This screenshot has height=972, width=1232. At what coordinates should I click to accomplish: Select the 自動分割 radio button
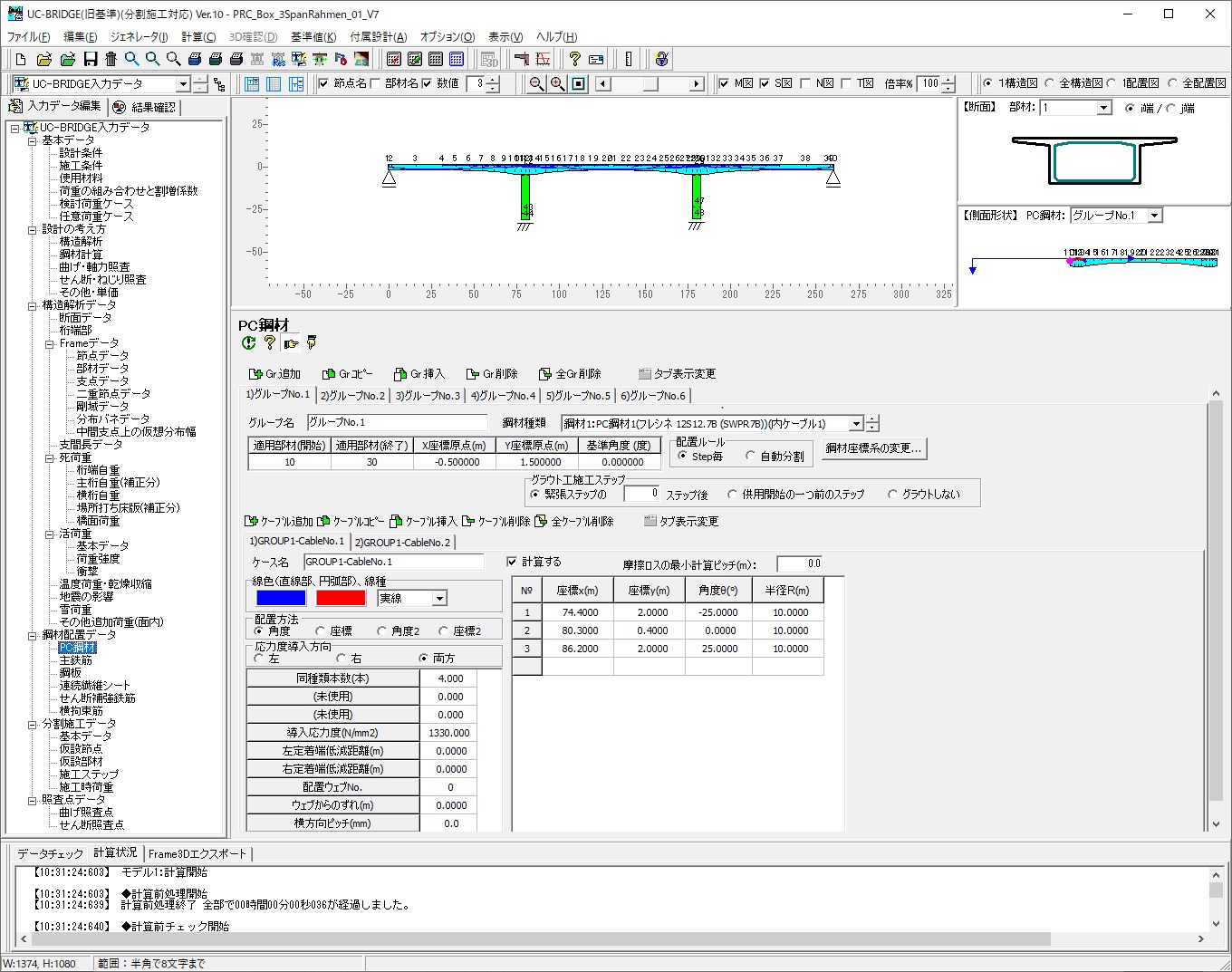coord(751,457)
